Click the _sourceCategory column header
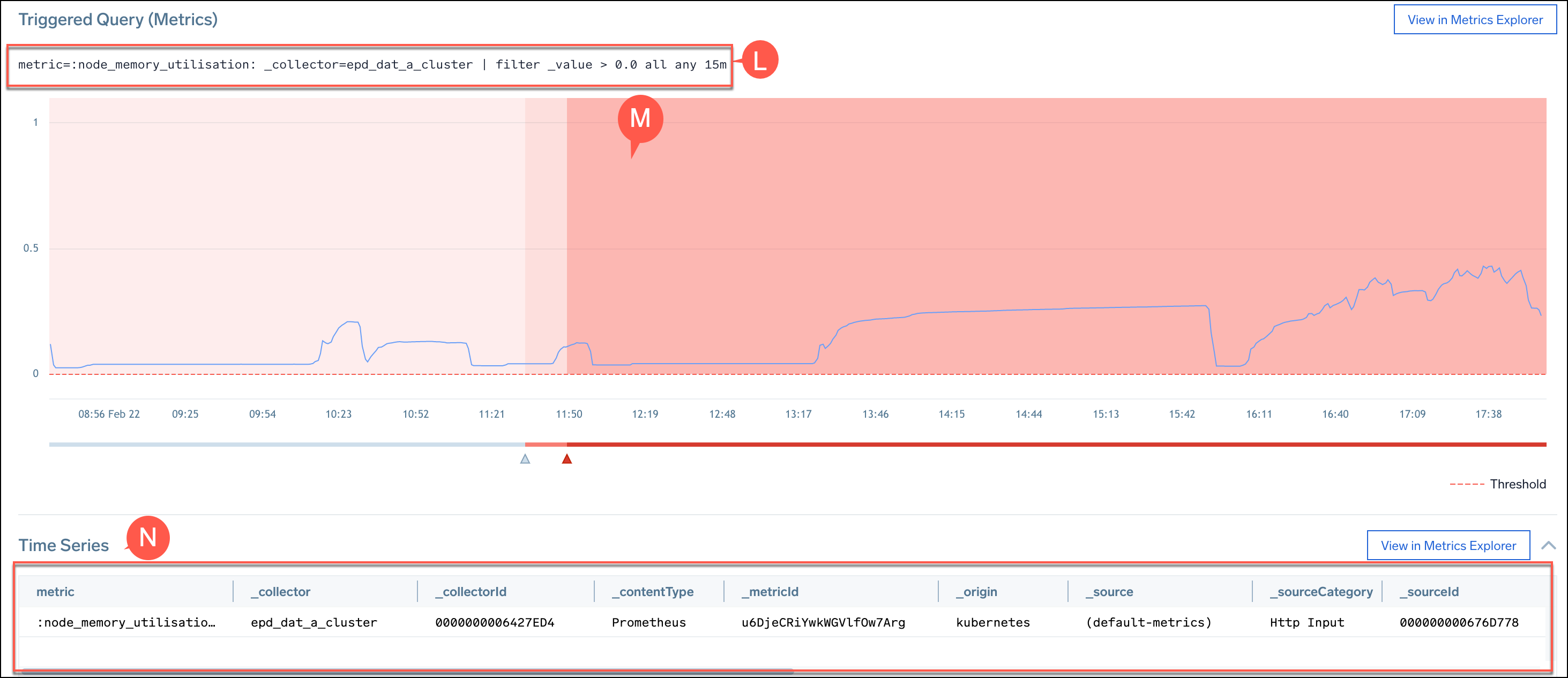Screen dimensions: 1568x678 pyautogui.click(x=1320, y=592)
